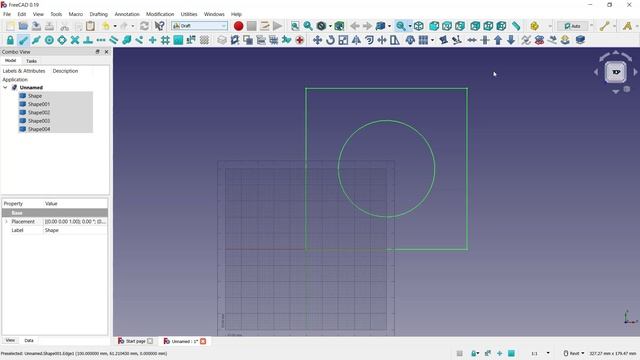Toggle snap to parallel
Screen dimensions: 640x360
(113, 40)
